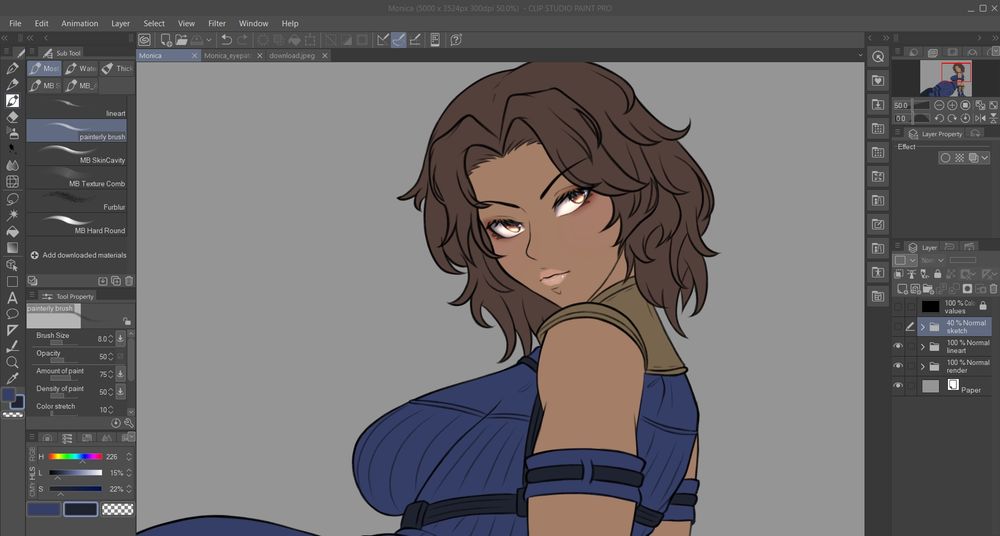Image resolution: width=1000 pixels, height=536 pixels.
Task: Select the Pencil tool
Action: [12, 84]
